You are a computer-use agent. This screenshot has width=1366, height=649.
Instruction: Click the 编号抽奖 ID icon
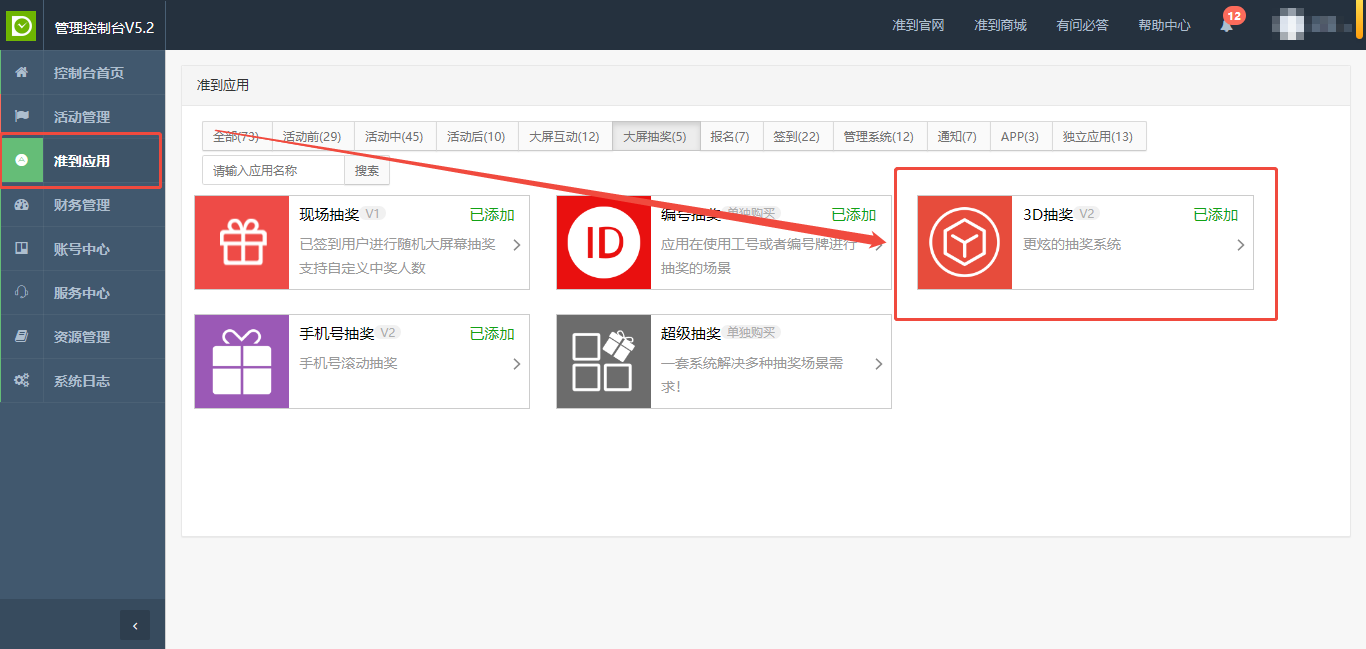(604, 243)
